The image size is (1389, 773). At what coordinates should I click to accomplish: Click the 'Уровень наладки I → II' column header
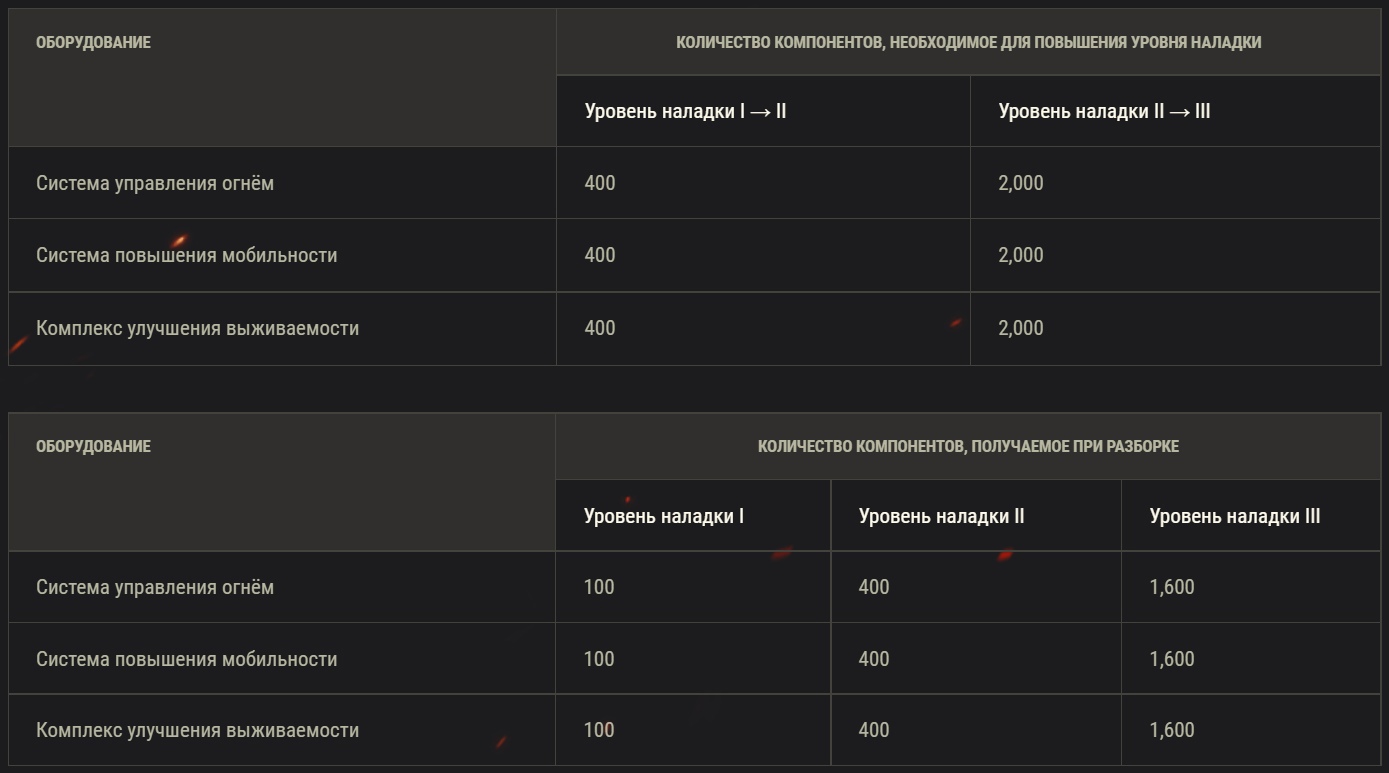685,111
